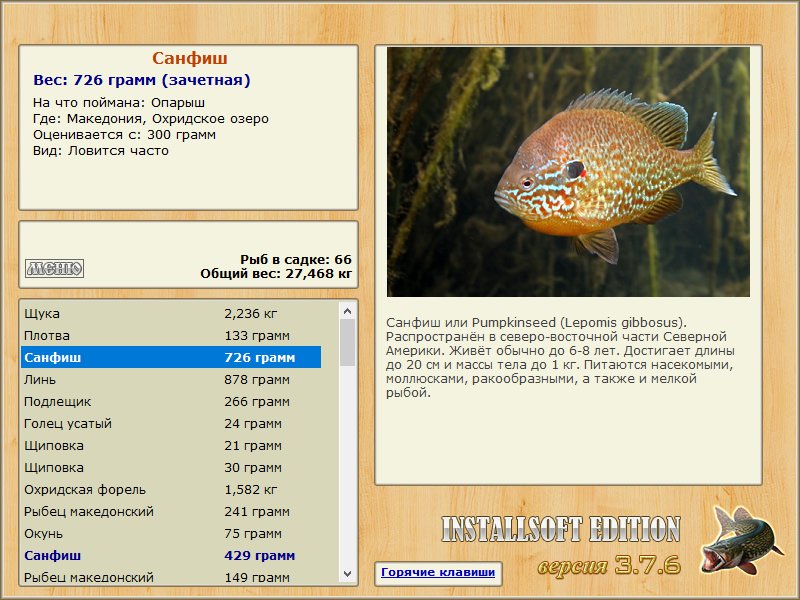
Task: Select Плотва 133 грамм row
Action: [171, 336]
